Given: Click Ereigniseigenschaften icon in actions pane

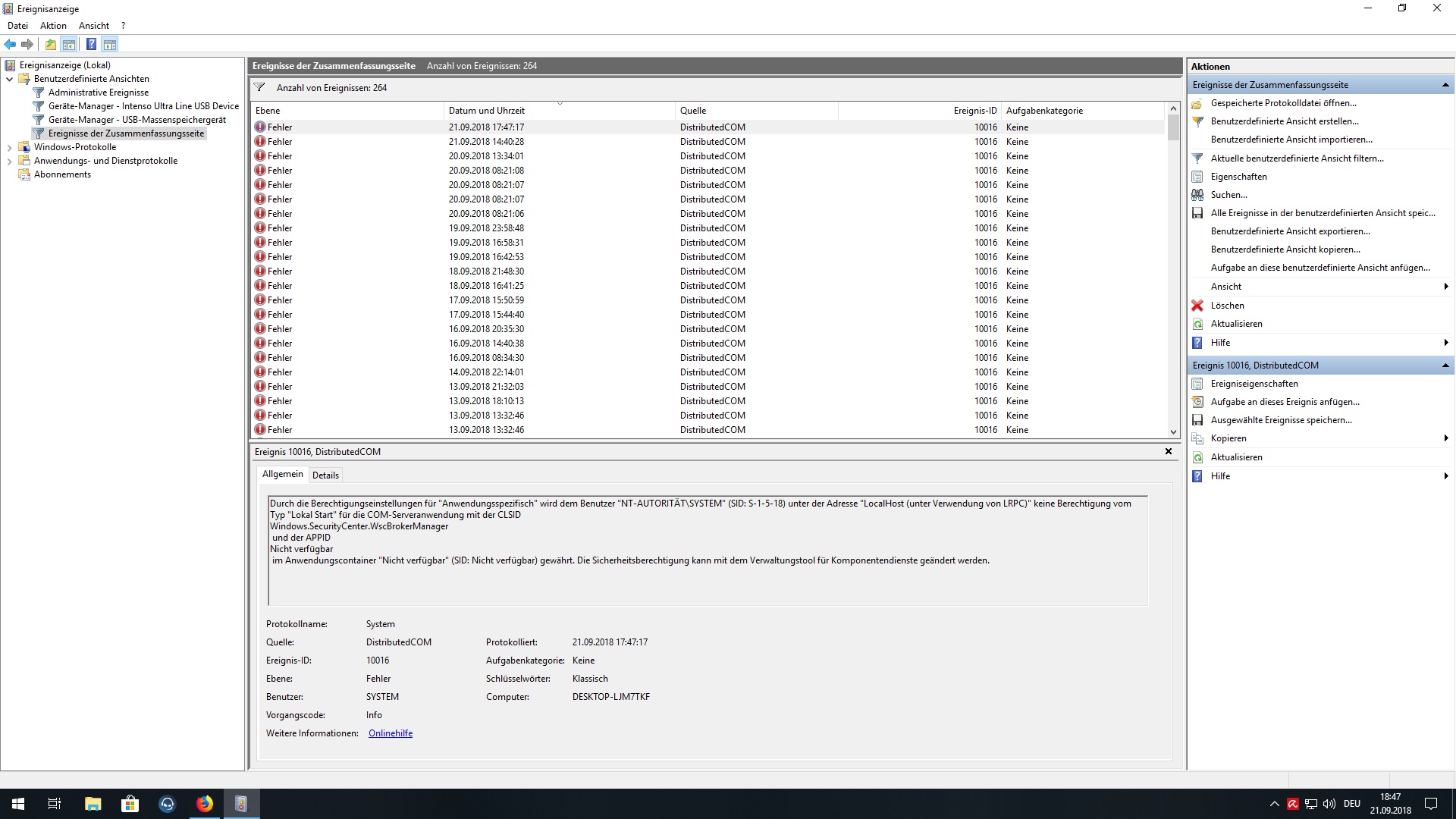Looking at the screenshot, I should pyautogui.click(x=1197, y=384).
